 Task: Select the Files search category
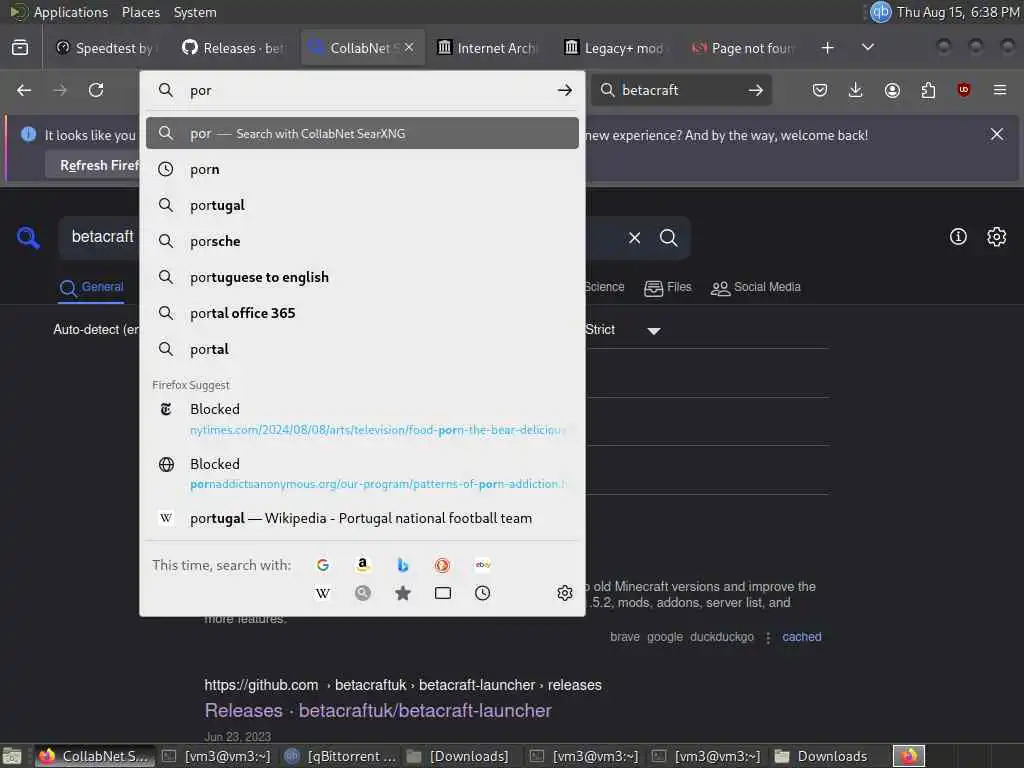pos(667,287)
